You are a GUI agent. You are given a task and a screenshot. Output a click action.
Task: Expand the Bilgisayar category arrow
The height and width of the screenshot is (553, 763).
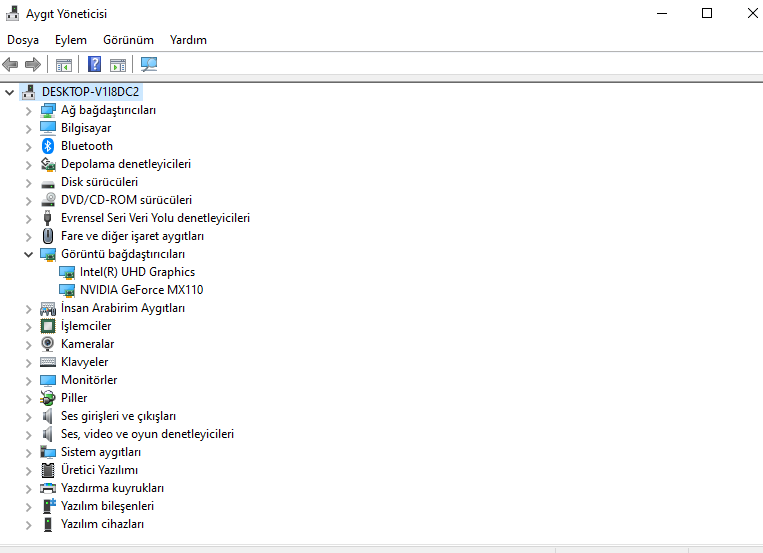[29, 129]
